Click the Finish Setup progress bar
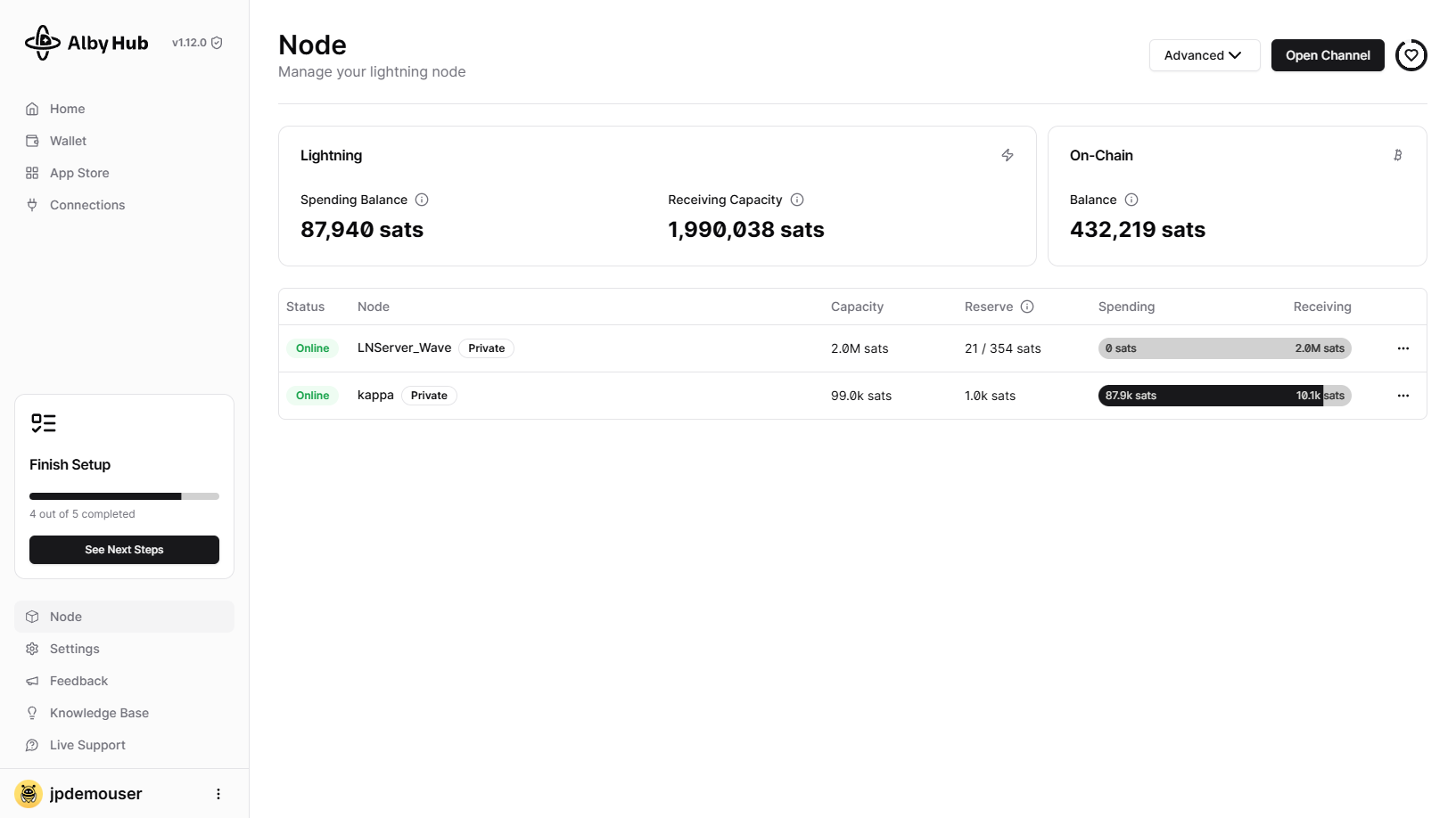This screenshot has height=818, width=1456. [124, 496]
